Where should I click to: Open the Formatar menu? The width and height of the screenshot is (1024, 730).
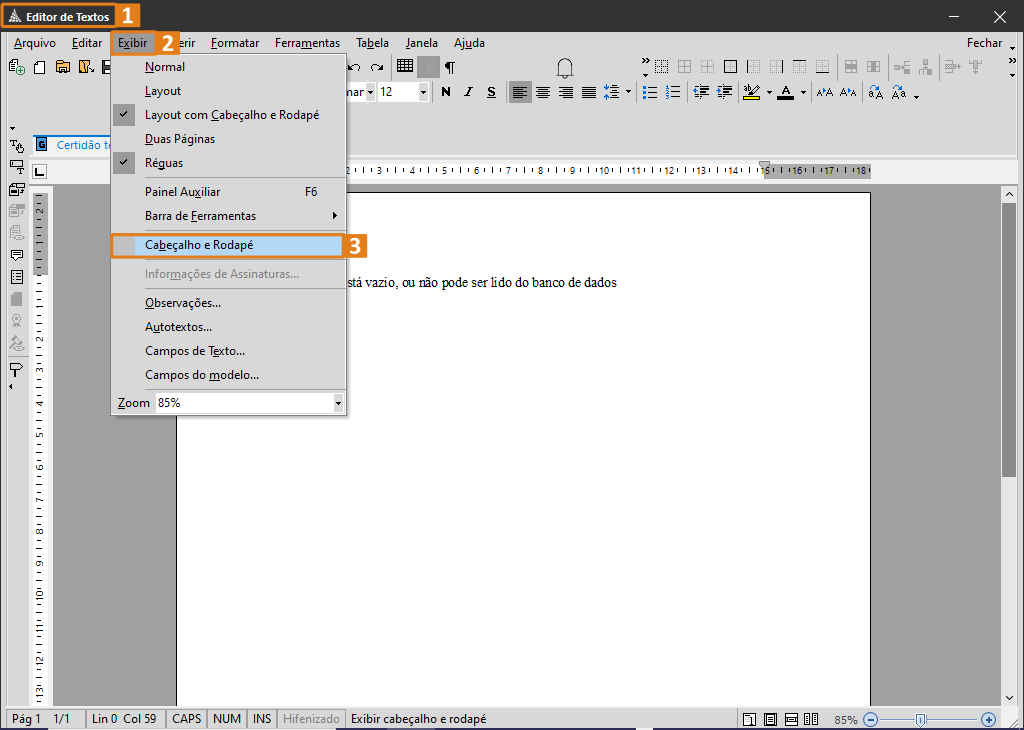(x=235, y=43)
